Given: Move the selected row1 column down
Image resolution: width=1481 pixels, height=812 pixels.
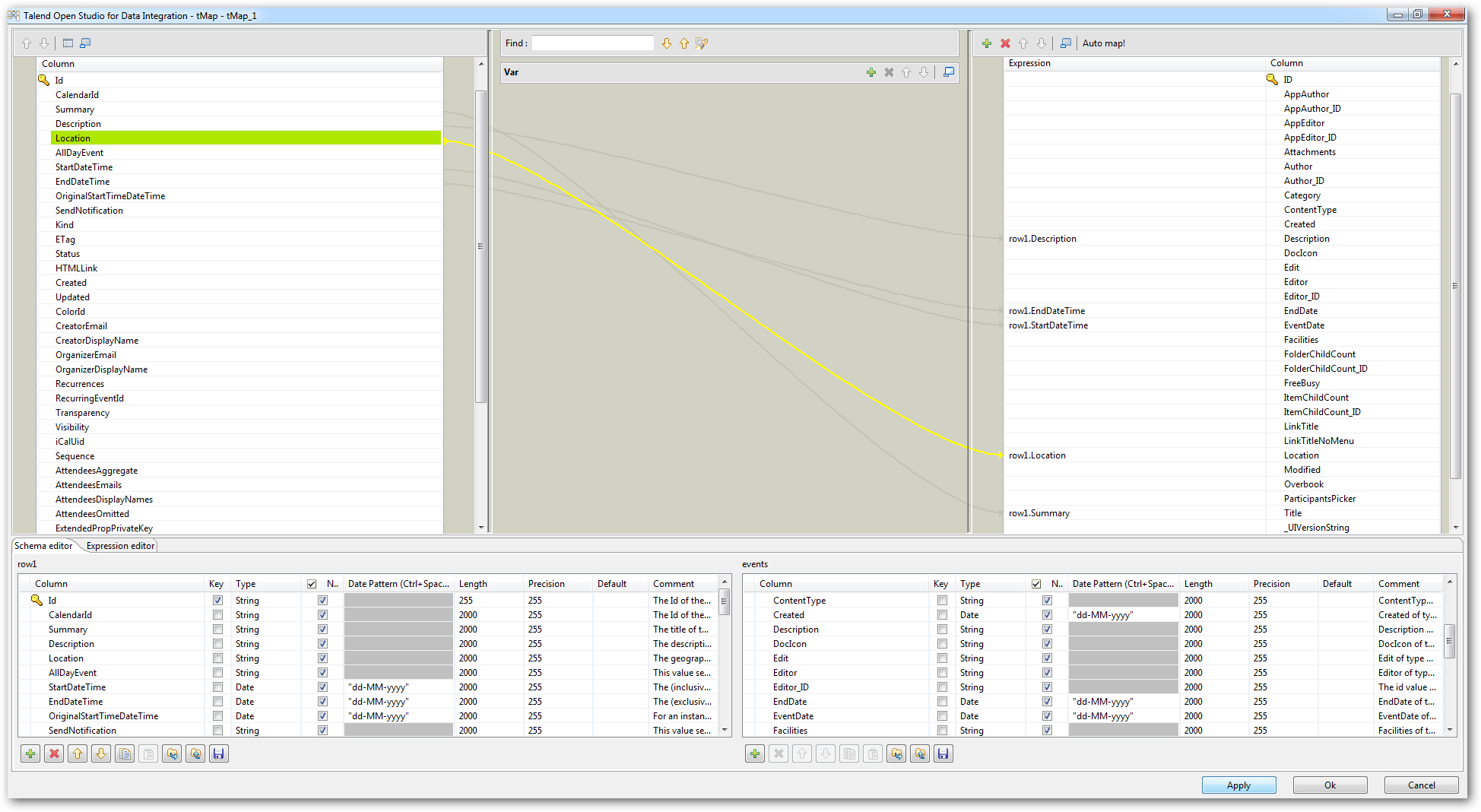Looking at the screenshot, I should [x=101, y=753].
